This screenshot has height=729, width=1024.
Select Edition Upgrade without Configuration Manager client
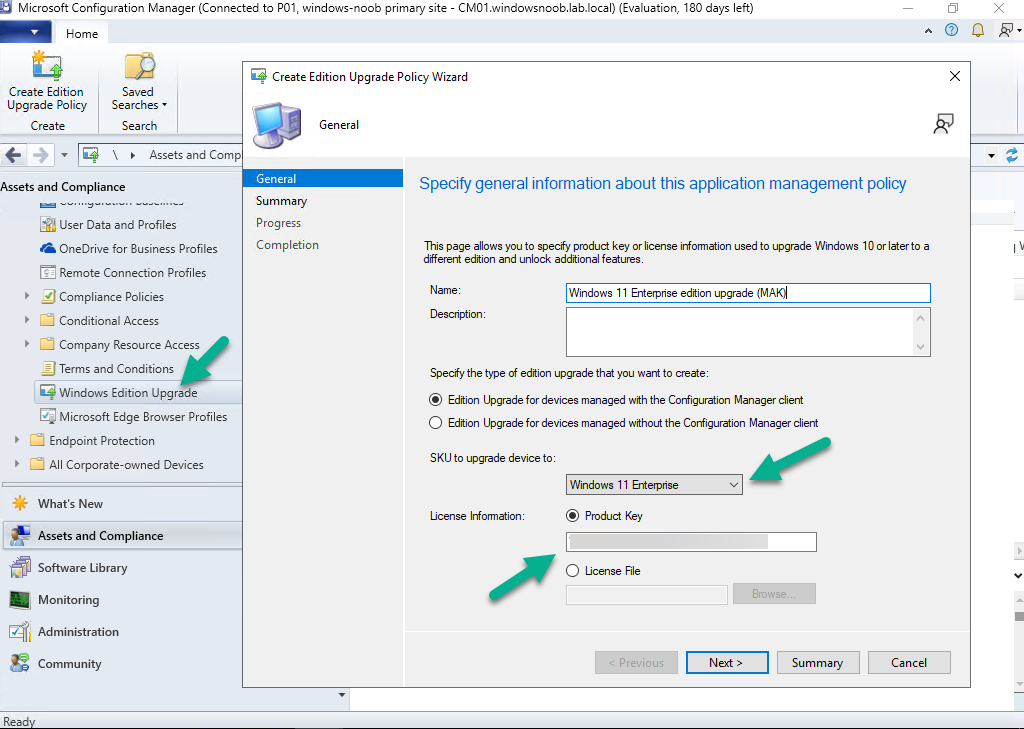tap(436, 423)
